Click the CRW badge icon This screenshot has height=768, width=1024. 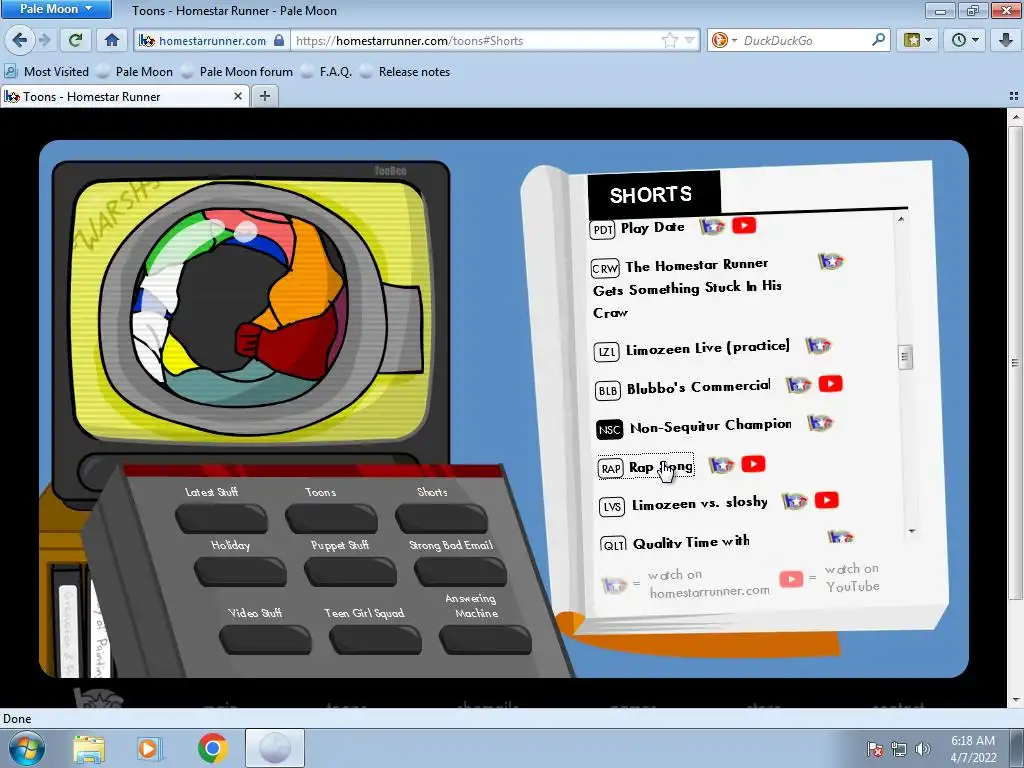(605, 268)
